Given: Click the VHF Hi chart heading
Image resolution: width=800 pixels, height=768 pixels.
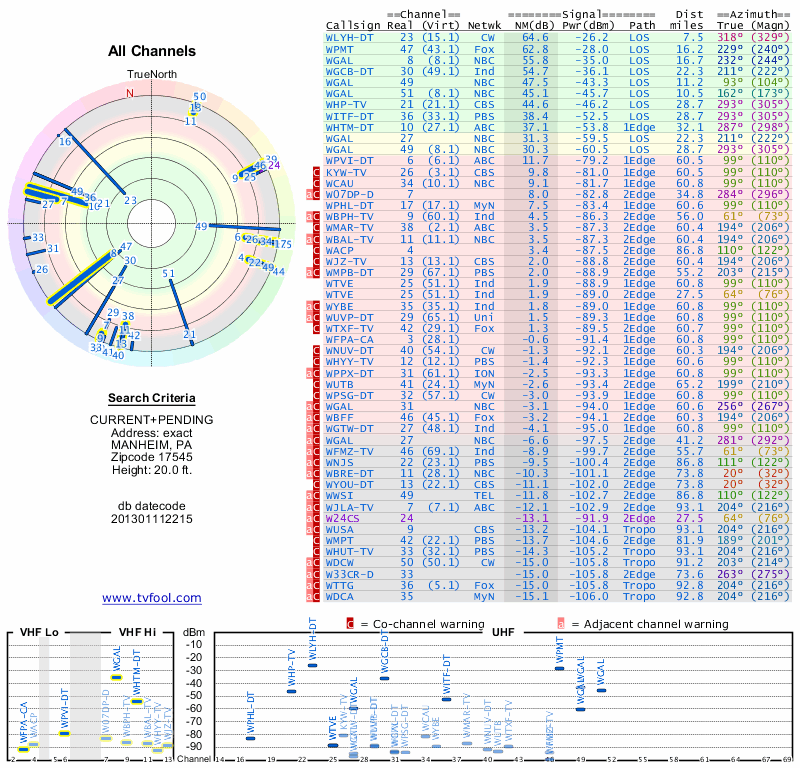Looking at the screenshot, I should pos(137,632).
